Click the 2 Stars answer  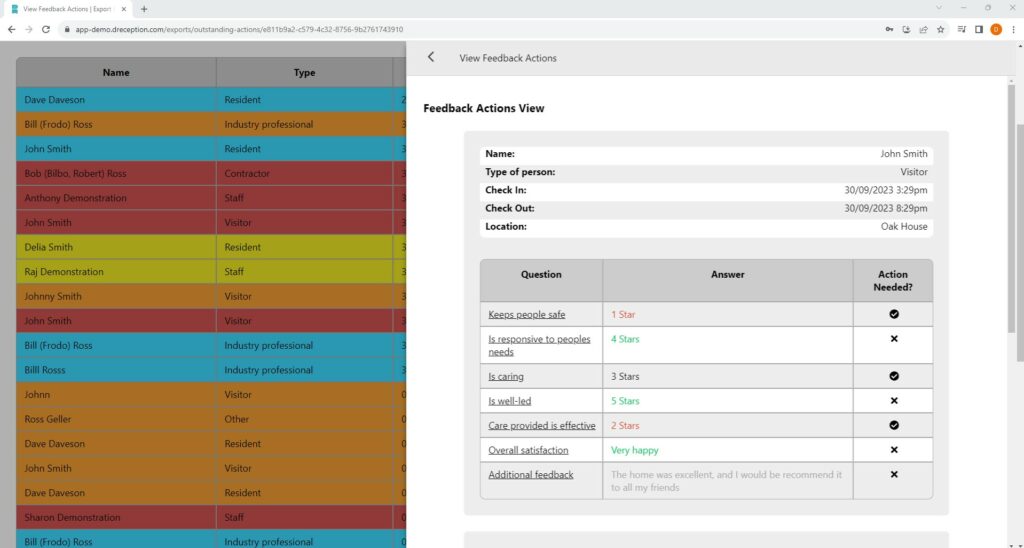(625, 425)
